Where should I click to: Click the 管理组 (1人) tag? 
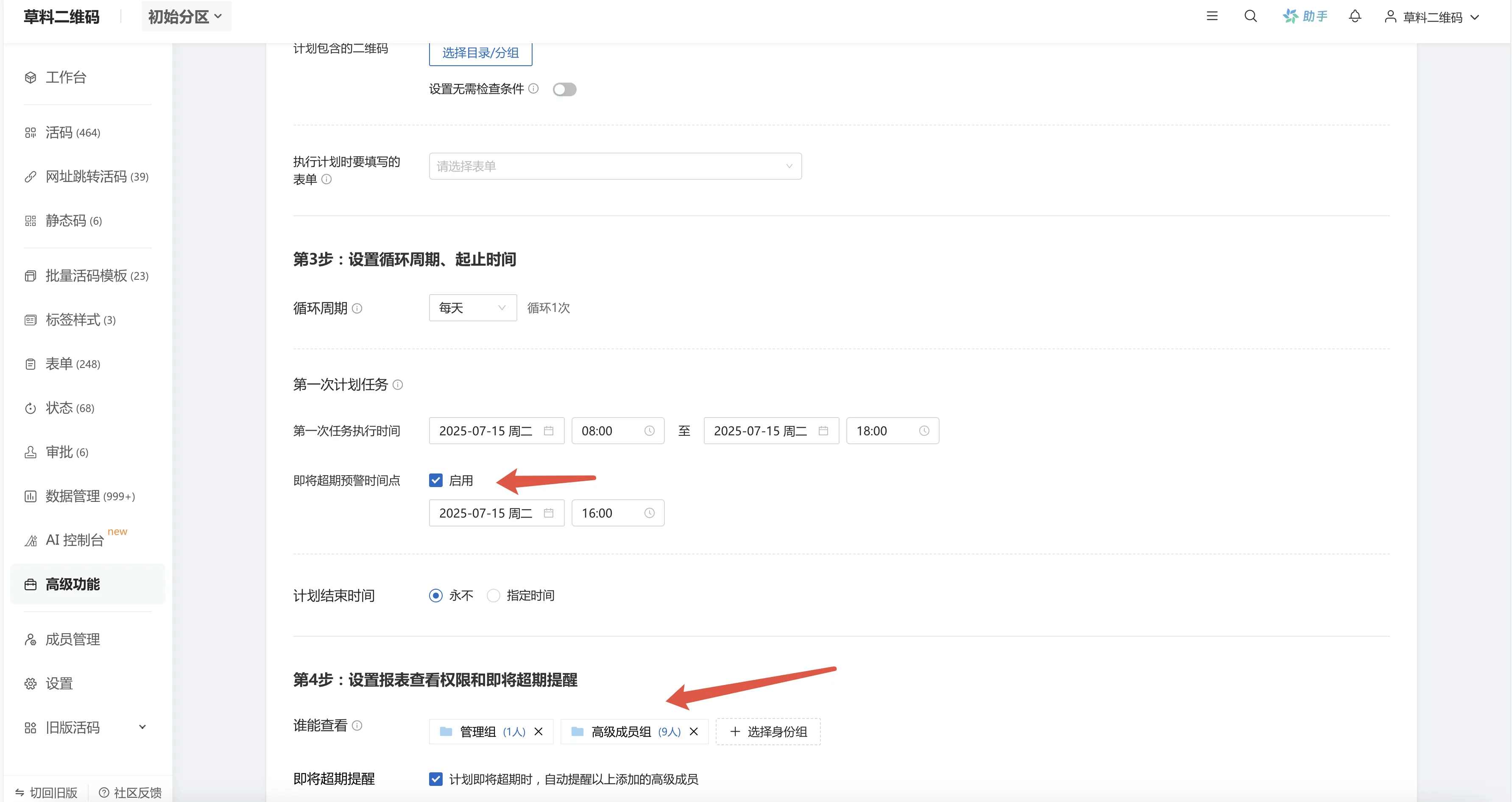491,732
